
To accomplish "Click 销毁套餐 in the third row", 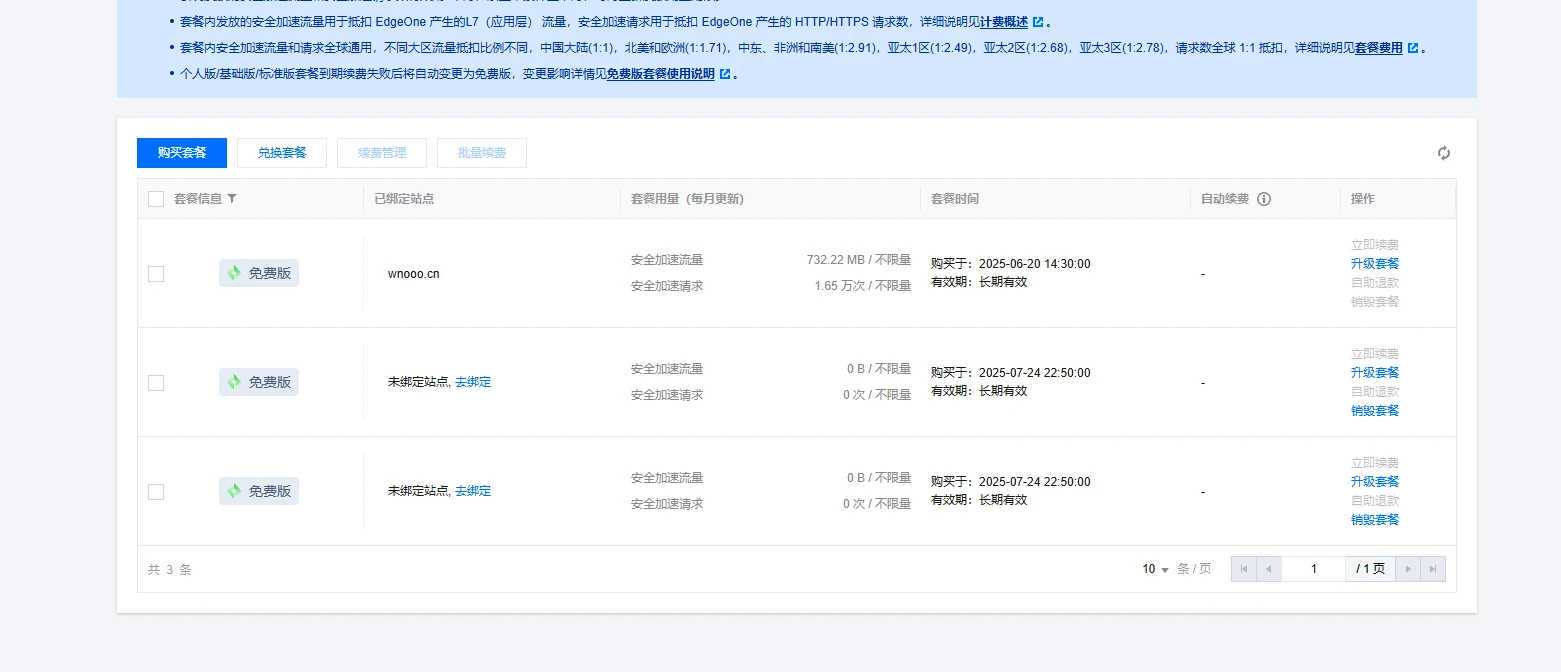I will tap(1374, 520).
